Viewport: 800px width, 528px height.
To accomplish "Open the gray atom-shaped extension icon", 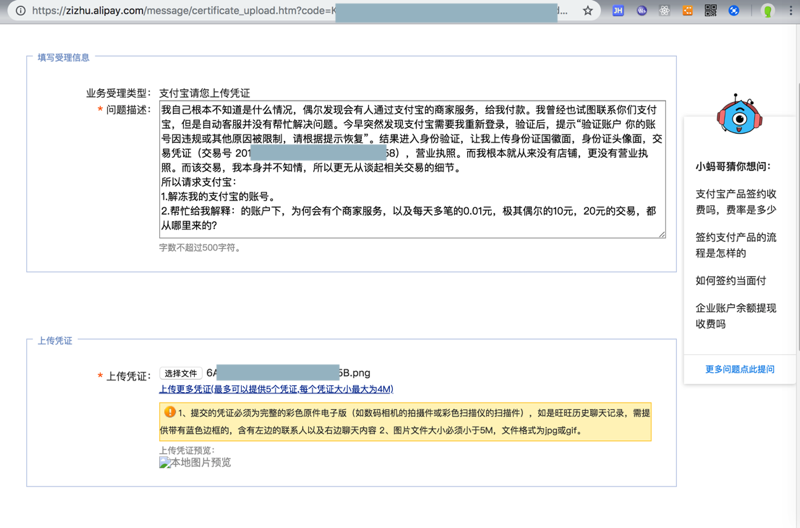I will [x=664, y=11].
